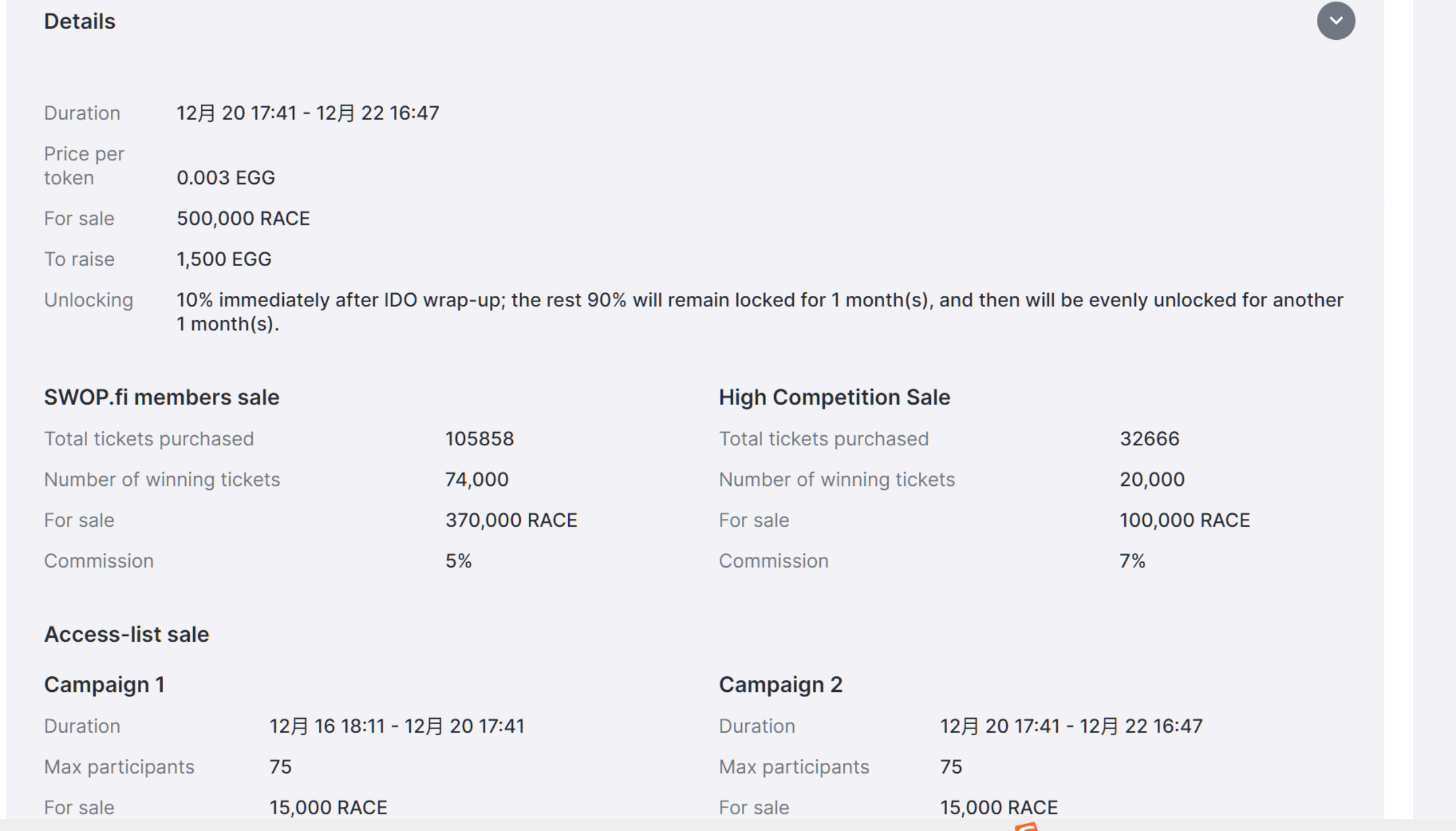
Task: Click the Campaign 1 heading
Action: [104, 685]
